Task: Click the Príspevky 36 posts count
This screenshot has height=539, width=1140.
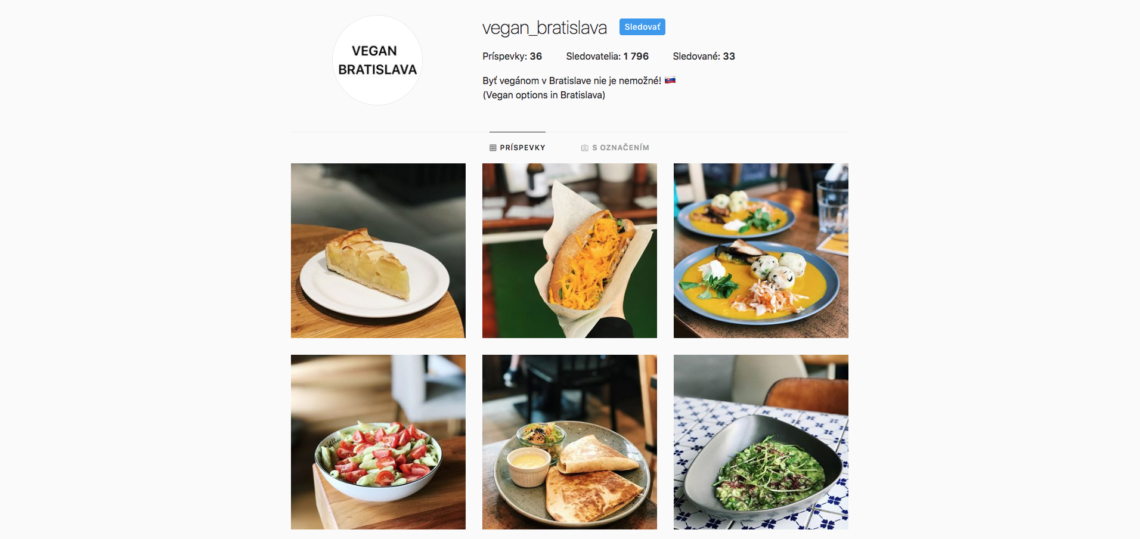Action: pyautogui.click(x=512, y=56)
